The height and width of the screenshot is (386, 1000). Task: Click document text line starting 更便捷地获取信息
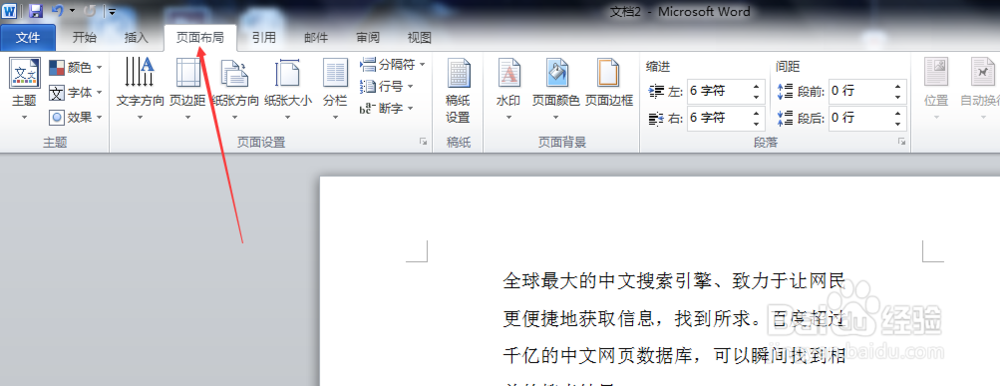(674, 318)
